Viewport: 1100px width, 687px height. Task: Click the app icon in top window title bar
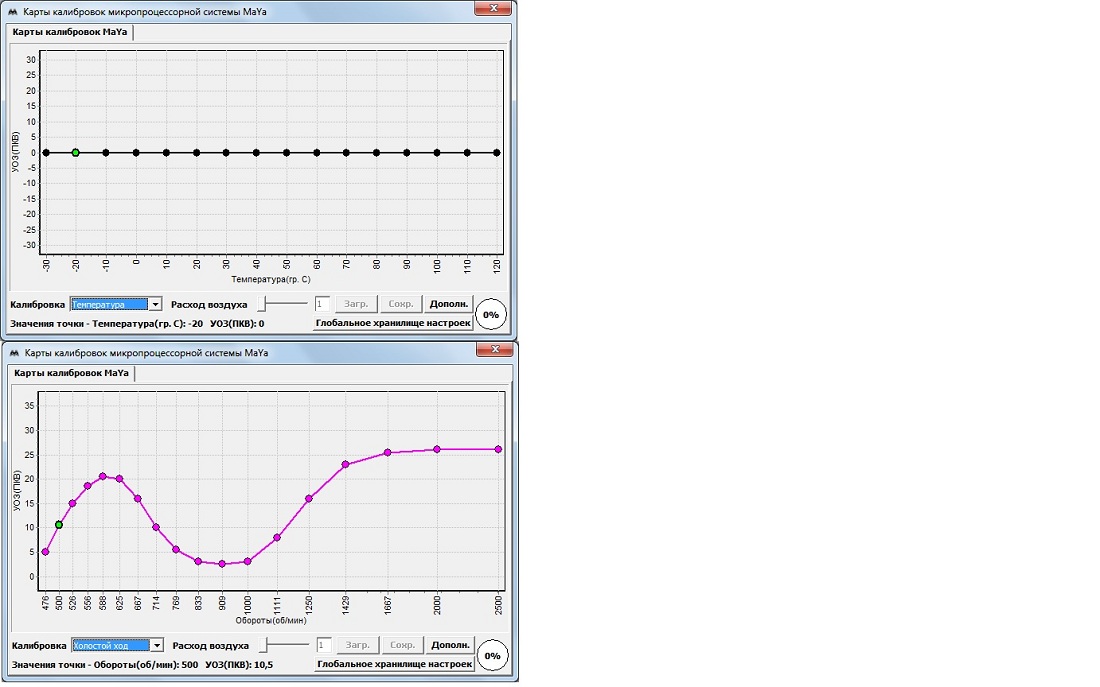13,8
